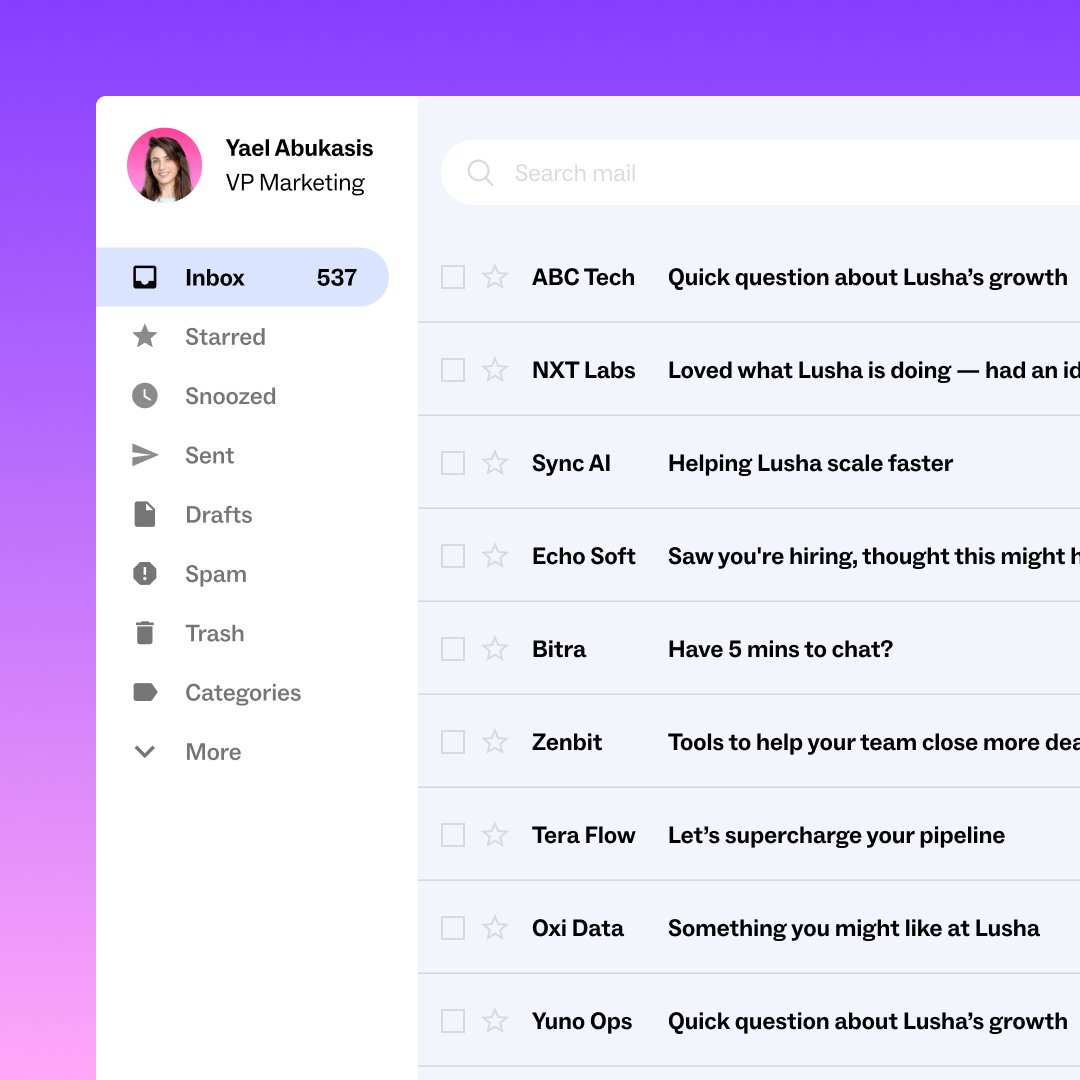Click the Trash bin icon
The width and height of the screenshot is (1080, 1080).
(x=145, y=632)
